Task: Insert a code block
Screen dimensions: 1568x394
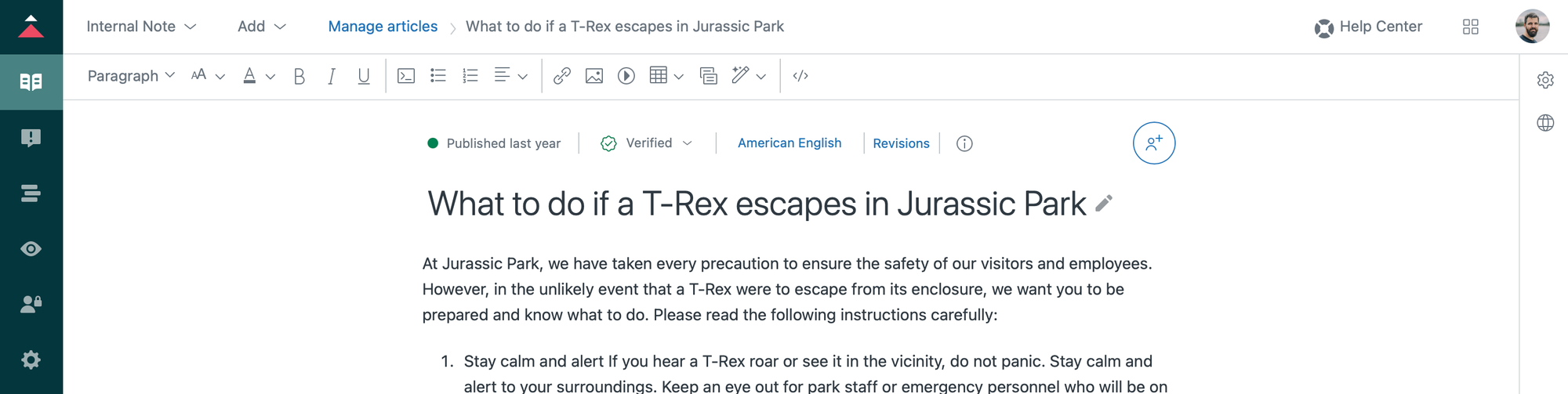Action: 406,76
